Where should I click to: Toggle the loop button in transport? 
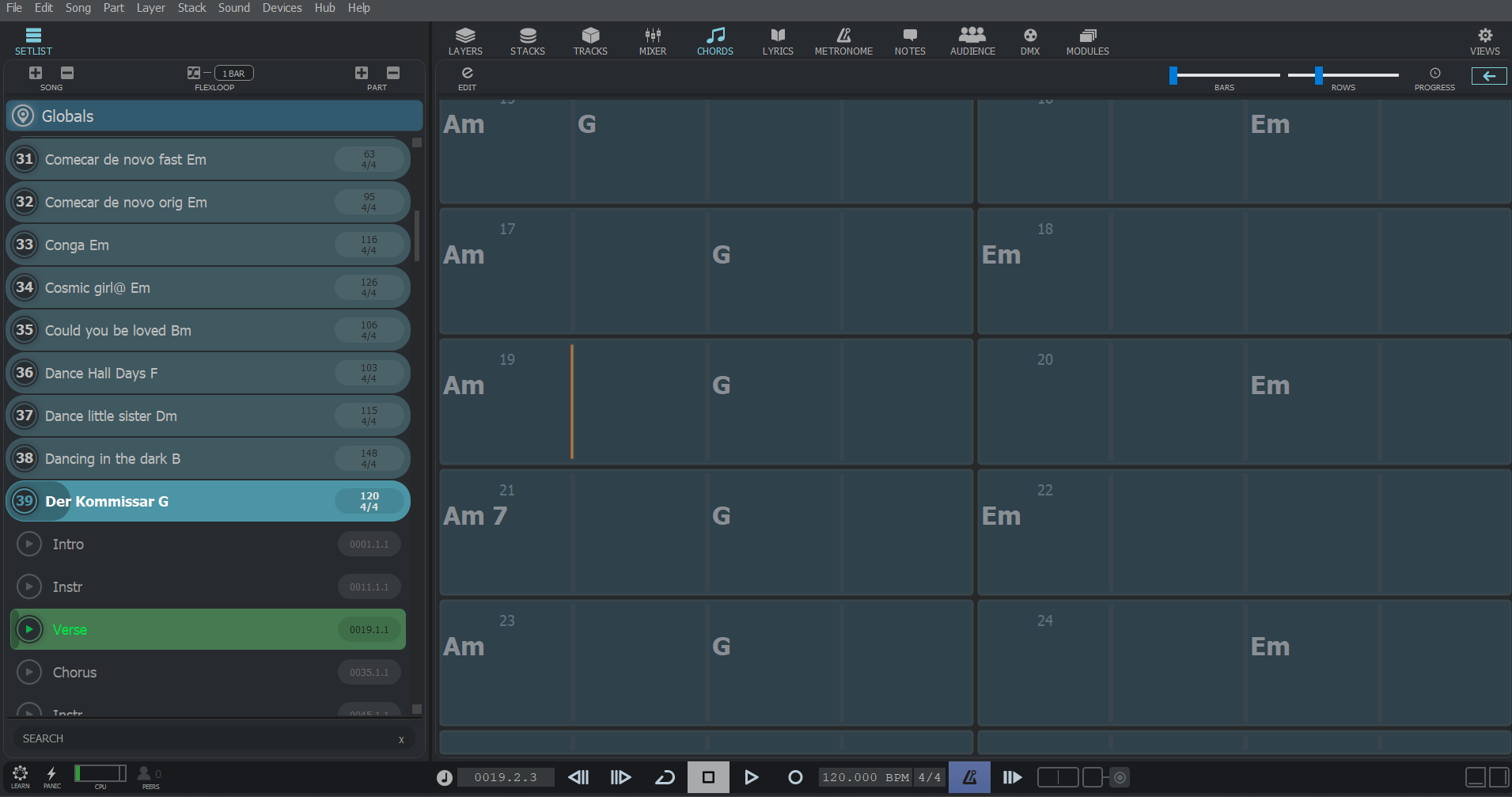click(x=665, y=777)
